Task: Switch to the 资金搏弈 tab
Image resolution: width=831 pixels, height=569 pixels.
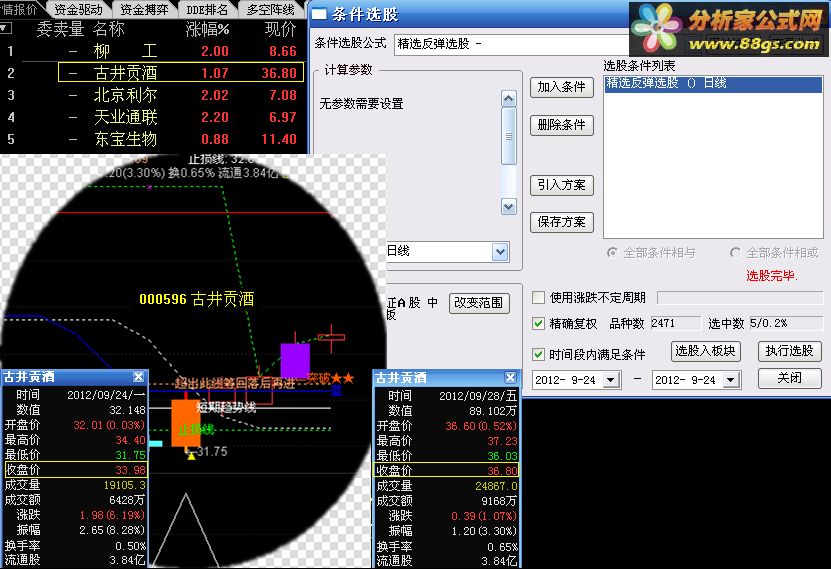Action: coord(144,10)
